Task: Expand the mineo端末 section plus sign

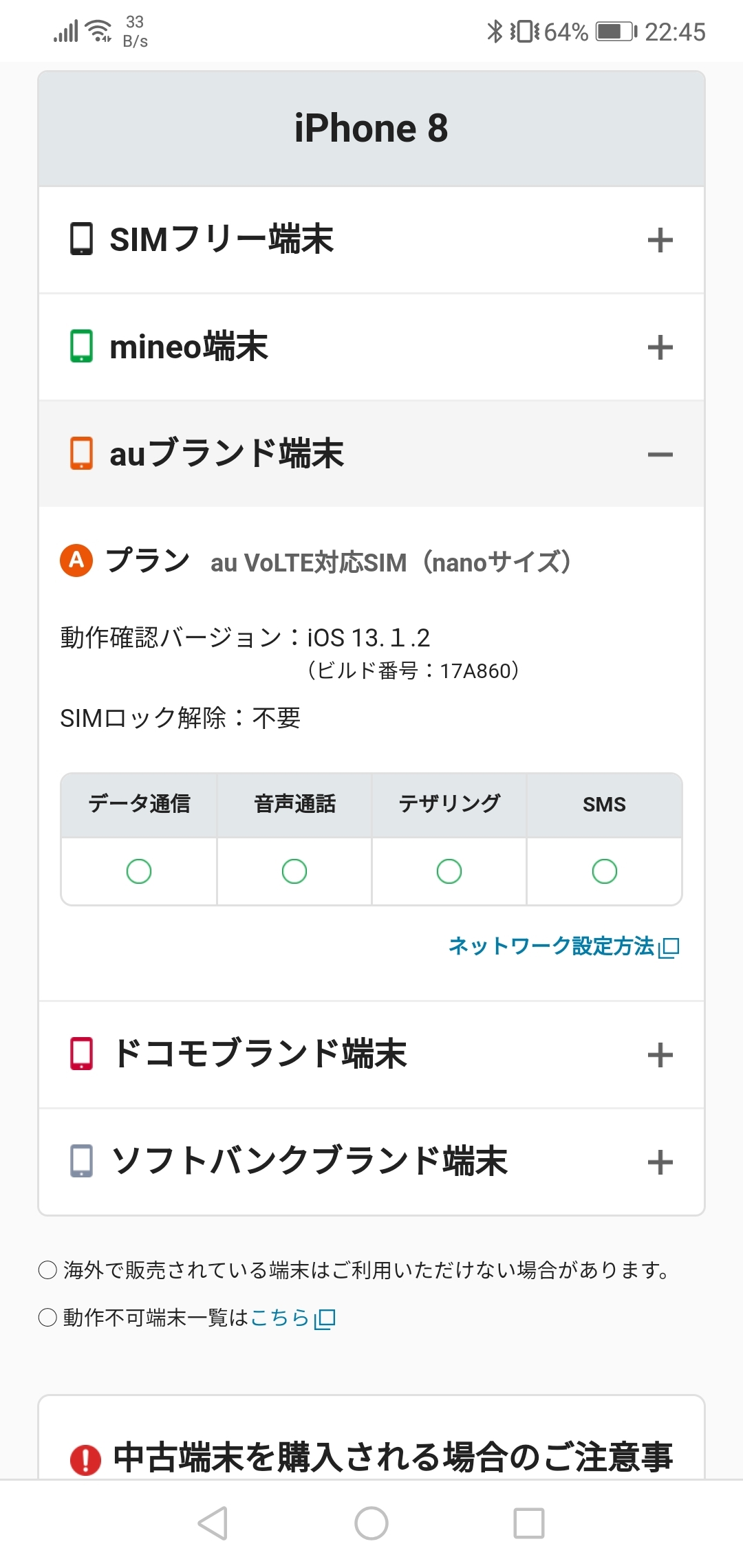Action: click(x=660, y=347)
